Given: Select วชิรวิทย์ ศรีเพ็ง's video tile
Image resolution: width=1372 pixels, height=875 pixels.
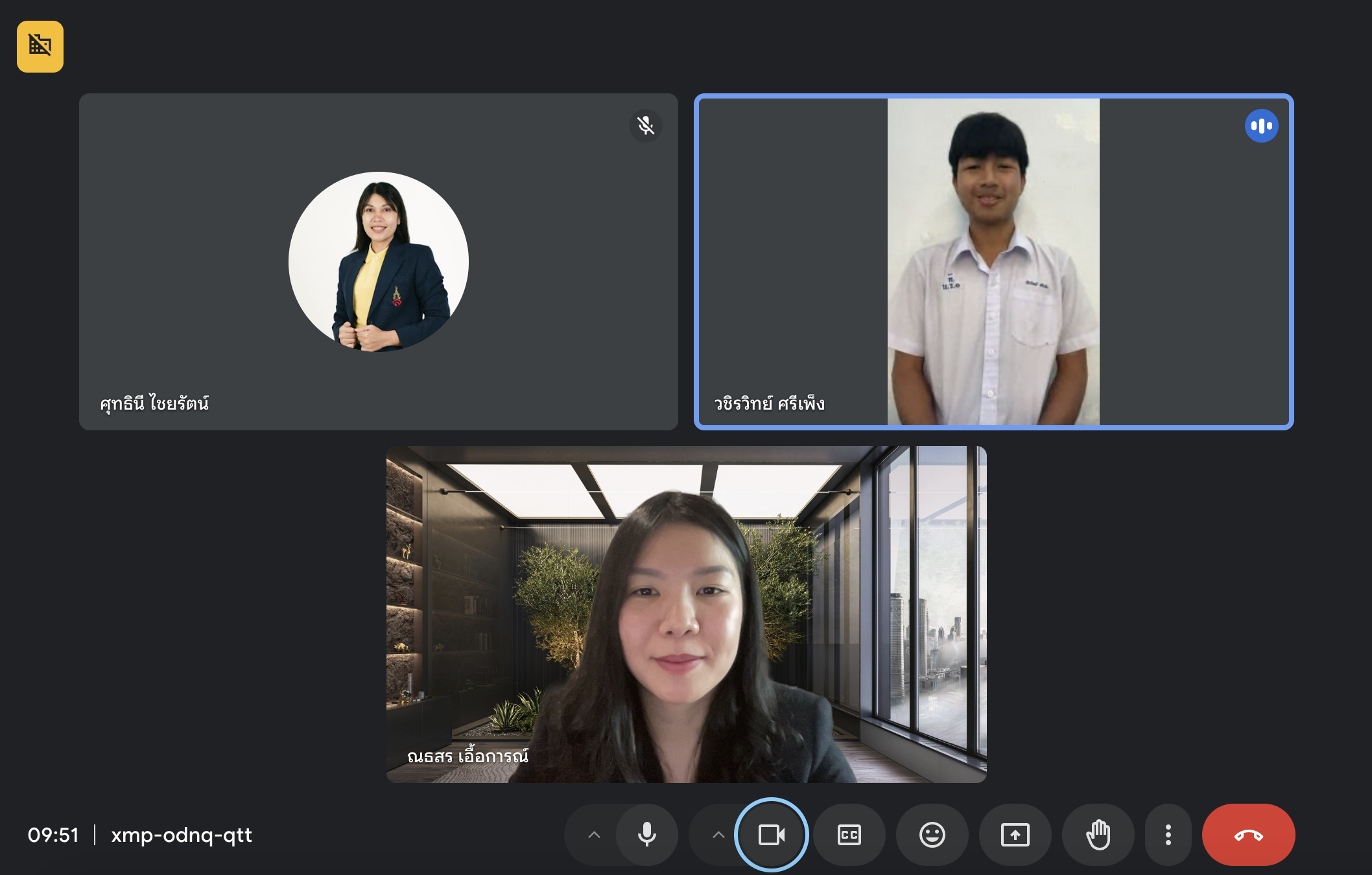Looking at the screenshot, I should [993, 262].
